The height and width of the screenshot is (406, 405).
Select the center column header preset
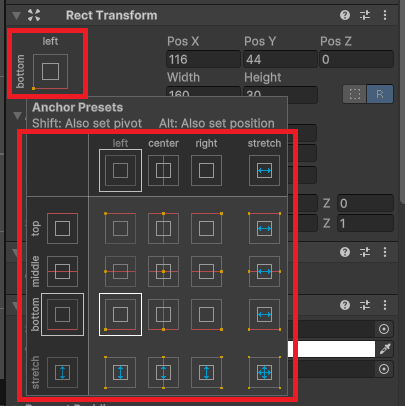(163, 171)
